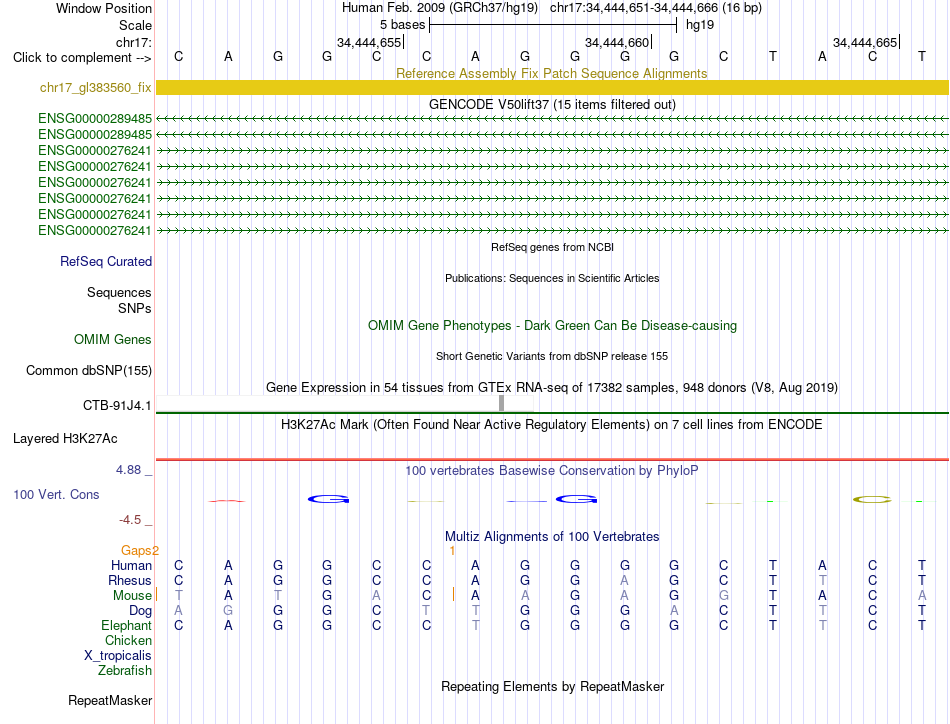Click the 'Elephant' species label

[x=126, y=625]
